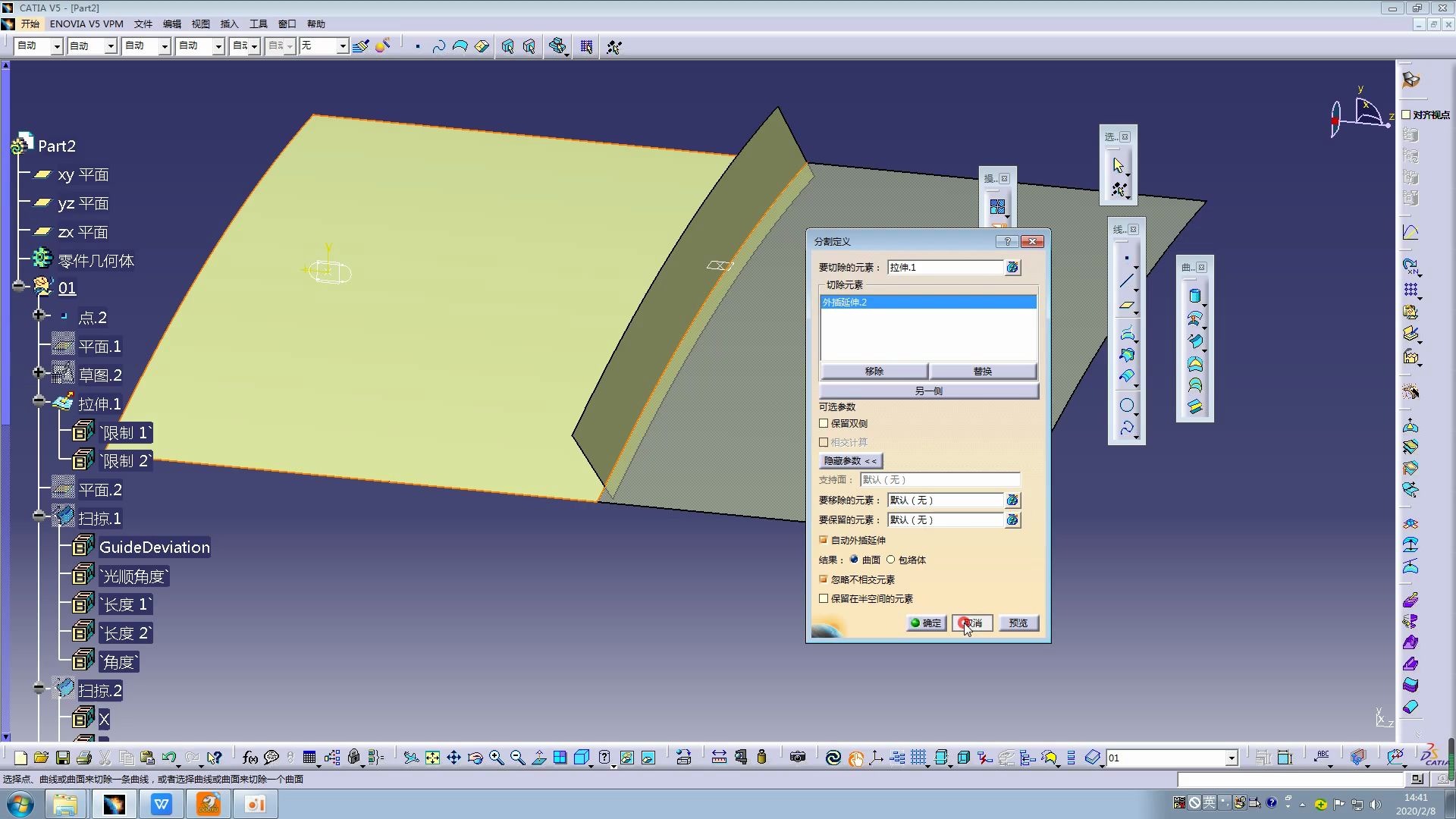This screenshot has height=819, width=1456.
Task: Click the Measure Between icon
Action: [719, 758]
